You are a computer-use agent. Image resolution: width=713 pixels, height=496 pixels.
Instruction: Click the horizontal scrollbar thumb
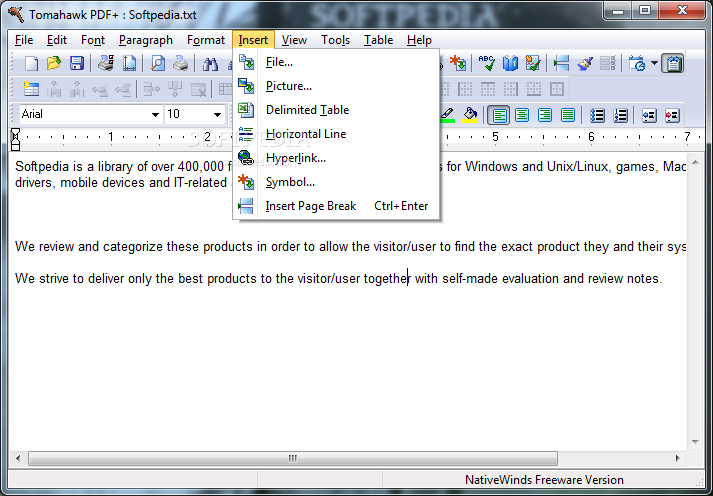pyautogui.click(x=293, y=458)
